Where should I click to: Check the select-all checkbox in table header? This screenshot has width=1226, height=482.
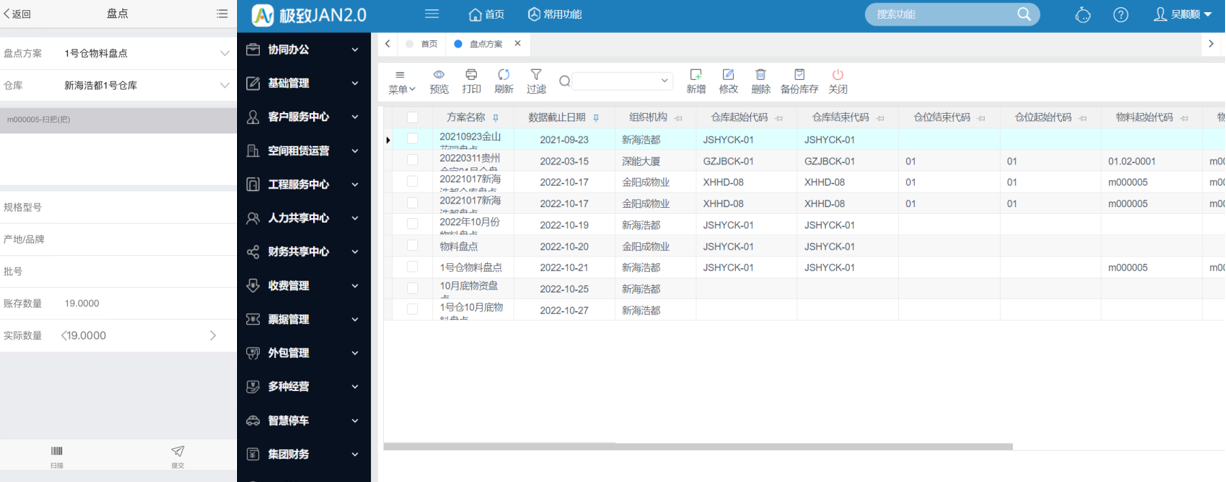click(x=412, y=117)
